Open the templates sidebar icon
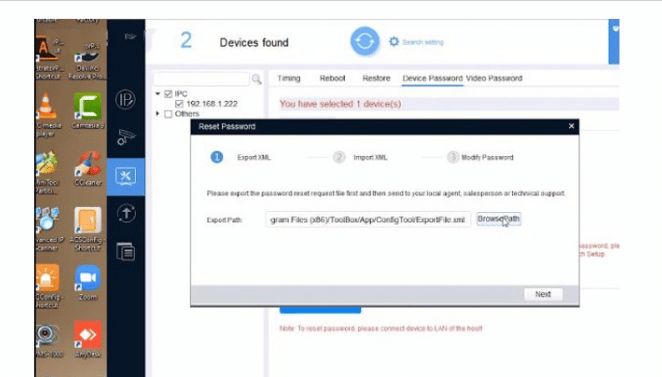This screenshot has height=377, width=662. coord(126,252)
